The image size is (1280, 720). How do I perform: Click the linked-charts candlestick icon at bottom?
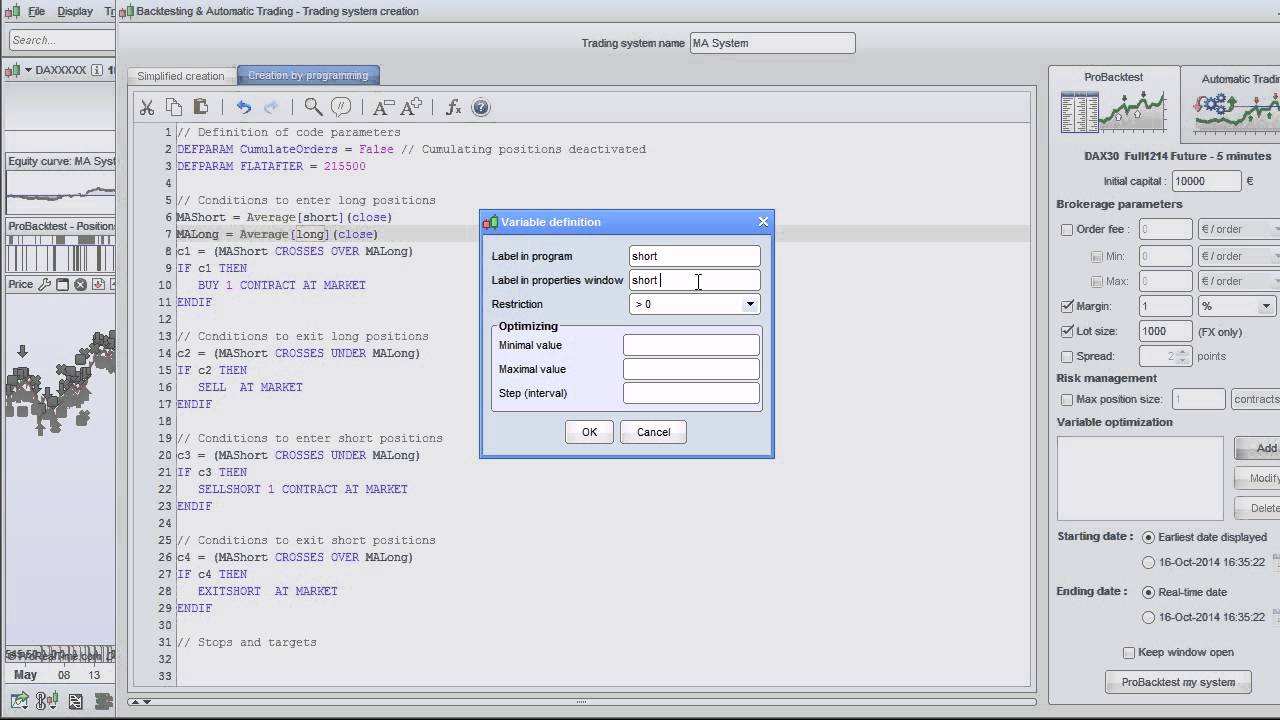[46, 701]
